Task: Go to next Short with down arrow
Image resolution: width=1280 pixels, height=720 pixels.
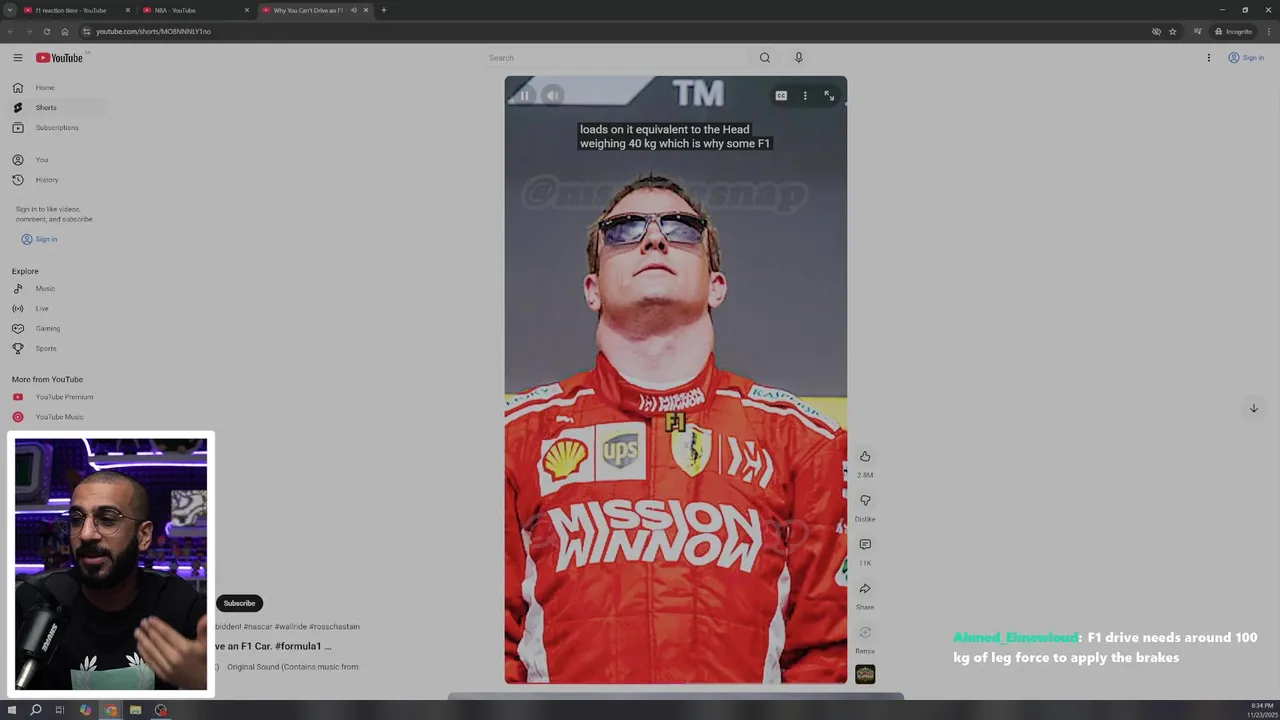Action: [x=1253, y=408]
